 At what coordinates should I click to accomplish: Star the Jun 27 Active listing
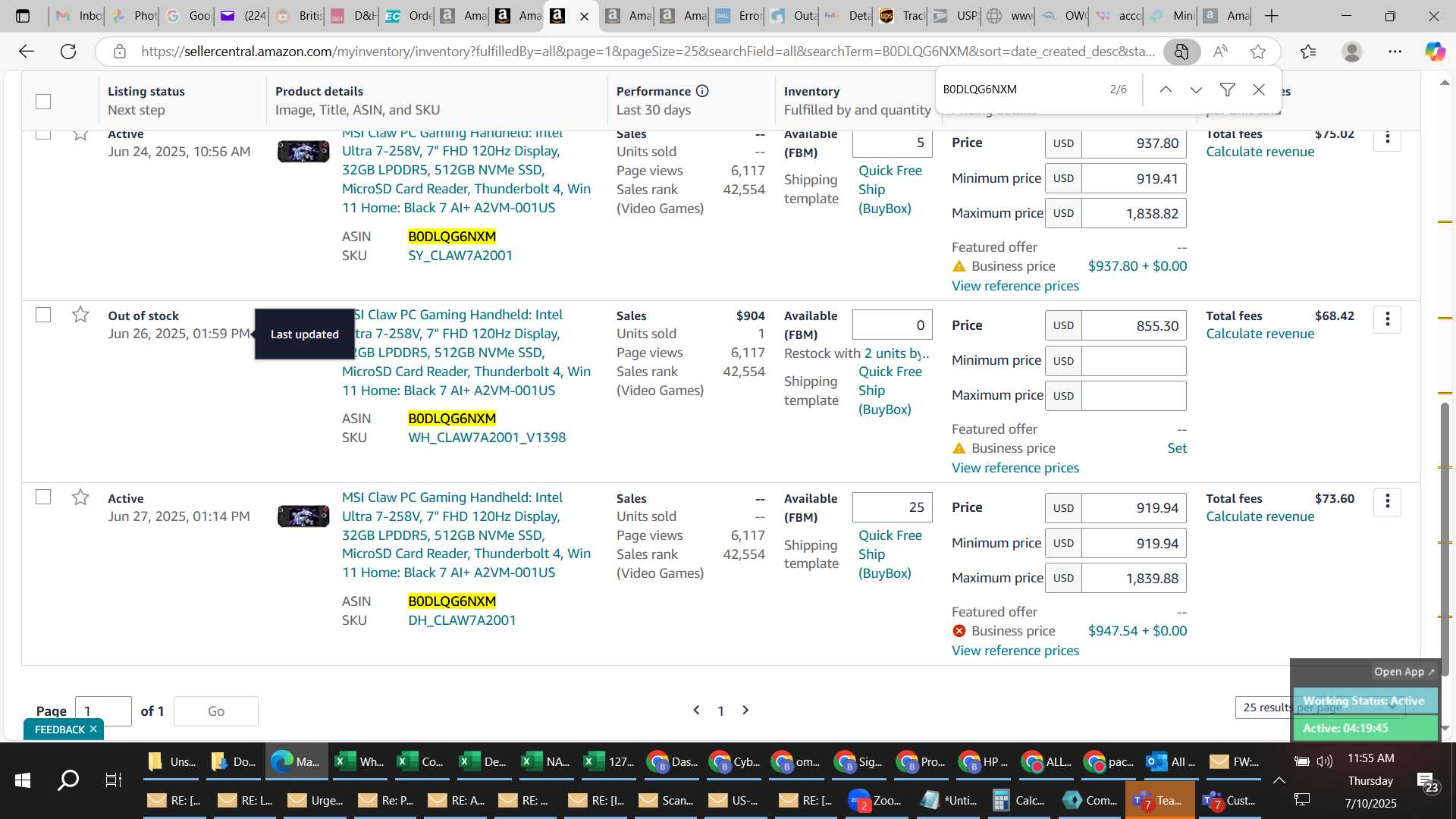click(80, 497)
